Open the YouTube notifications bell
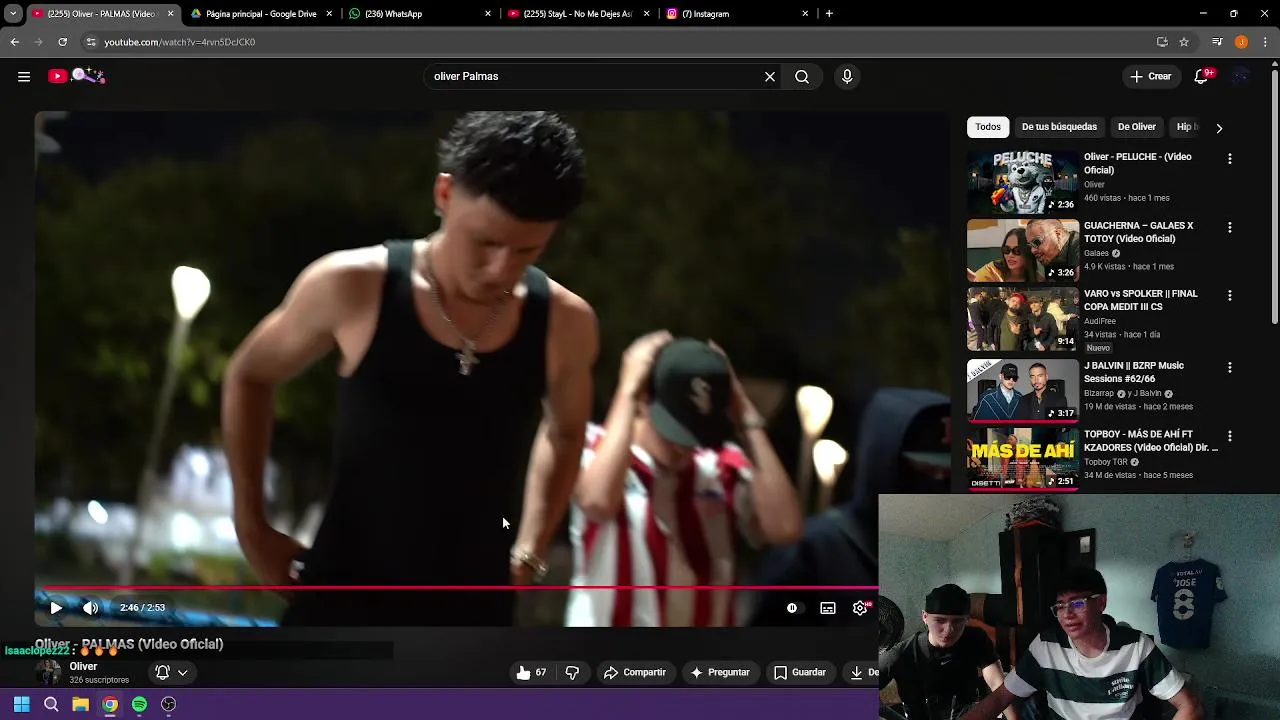The height and width of the screenshot is (720, 1280). coord(1202,76)
